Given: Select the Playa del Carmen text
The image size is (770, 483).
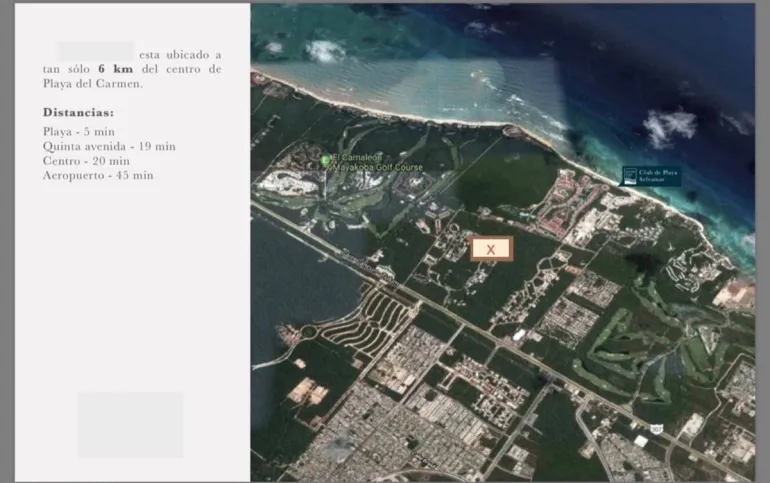Looking at the screenshot, I should [92, 84].
